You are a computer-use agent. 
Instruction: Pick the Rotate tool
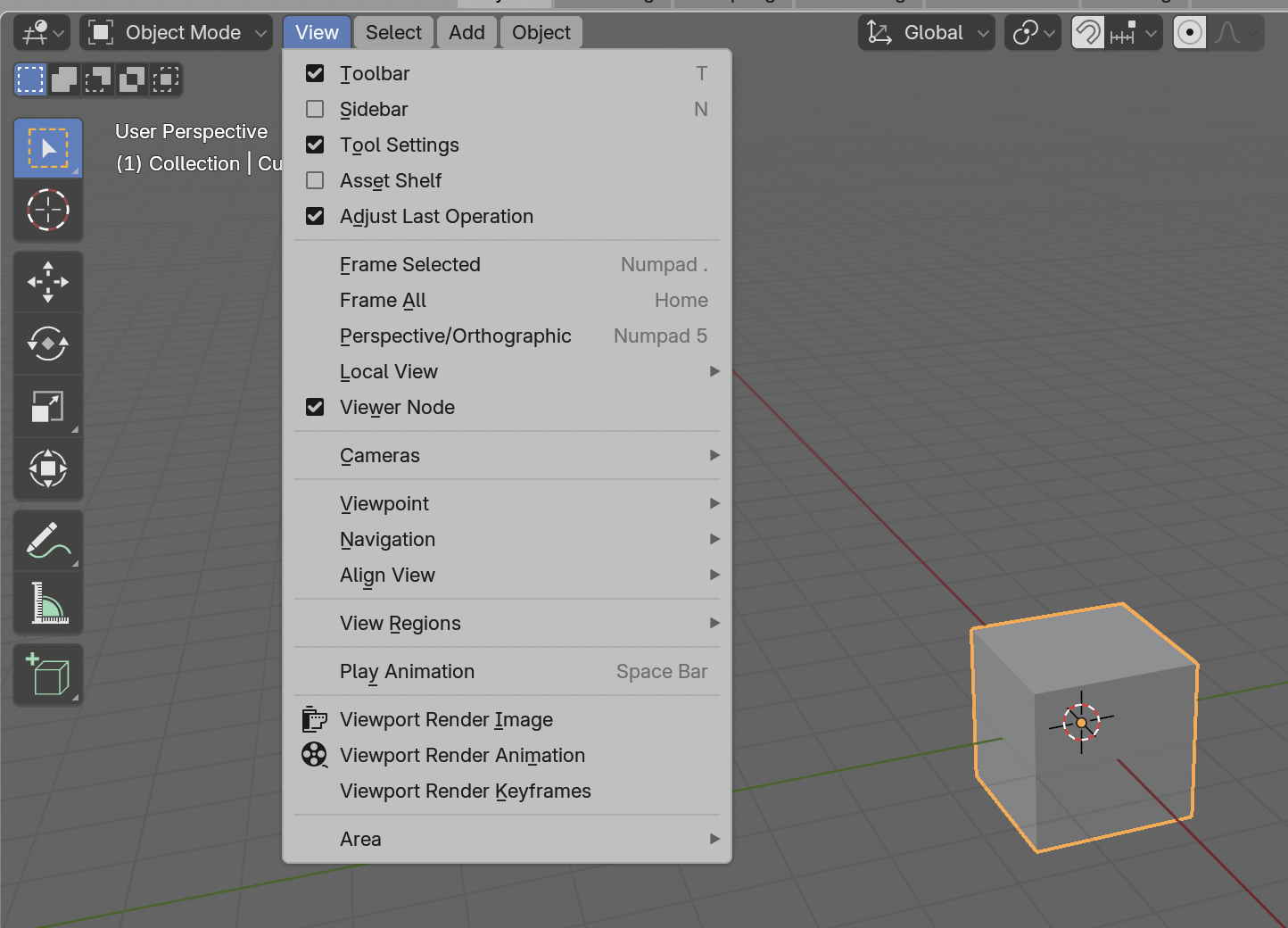coord(48,344)
